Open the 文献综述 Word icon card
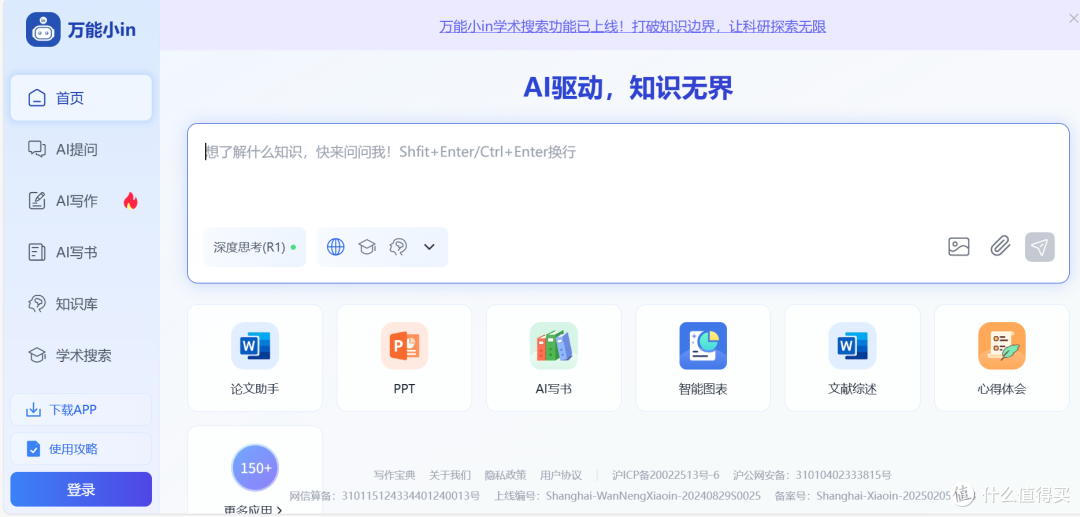This screenshot has width=1080, height=517. [853, 358]
